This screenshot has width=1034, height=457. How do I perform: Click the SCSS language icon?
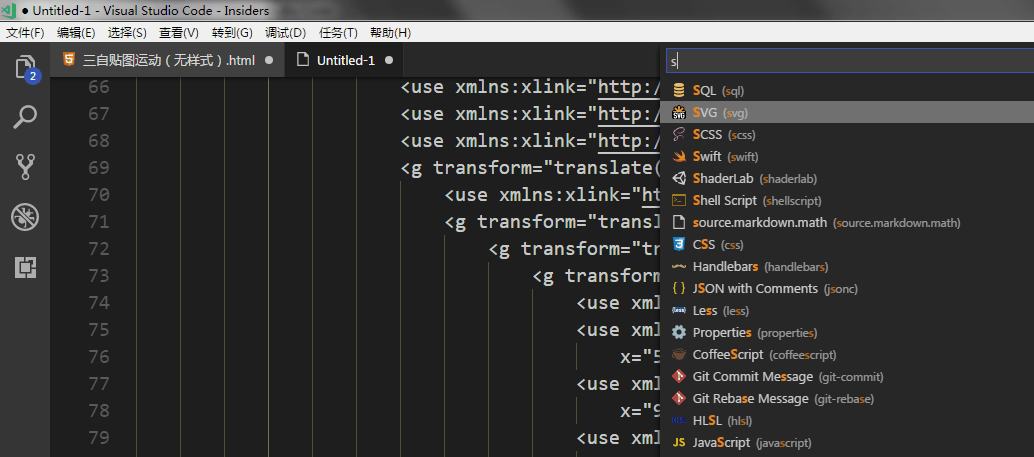tap(679, 135)
